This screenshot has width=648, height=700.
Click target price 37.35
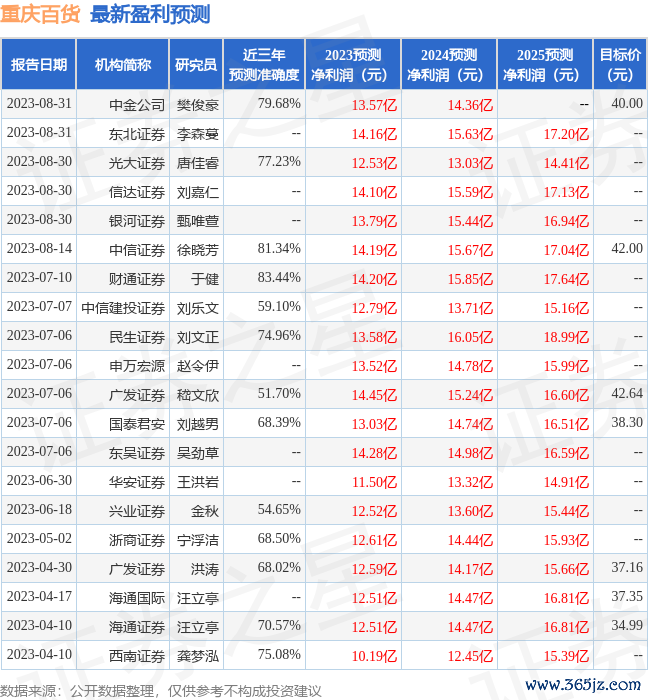click(627, 597)
